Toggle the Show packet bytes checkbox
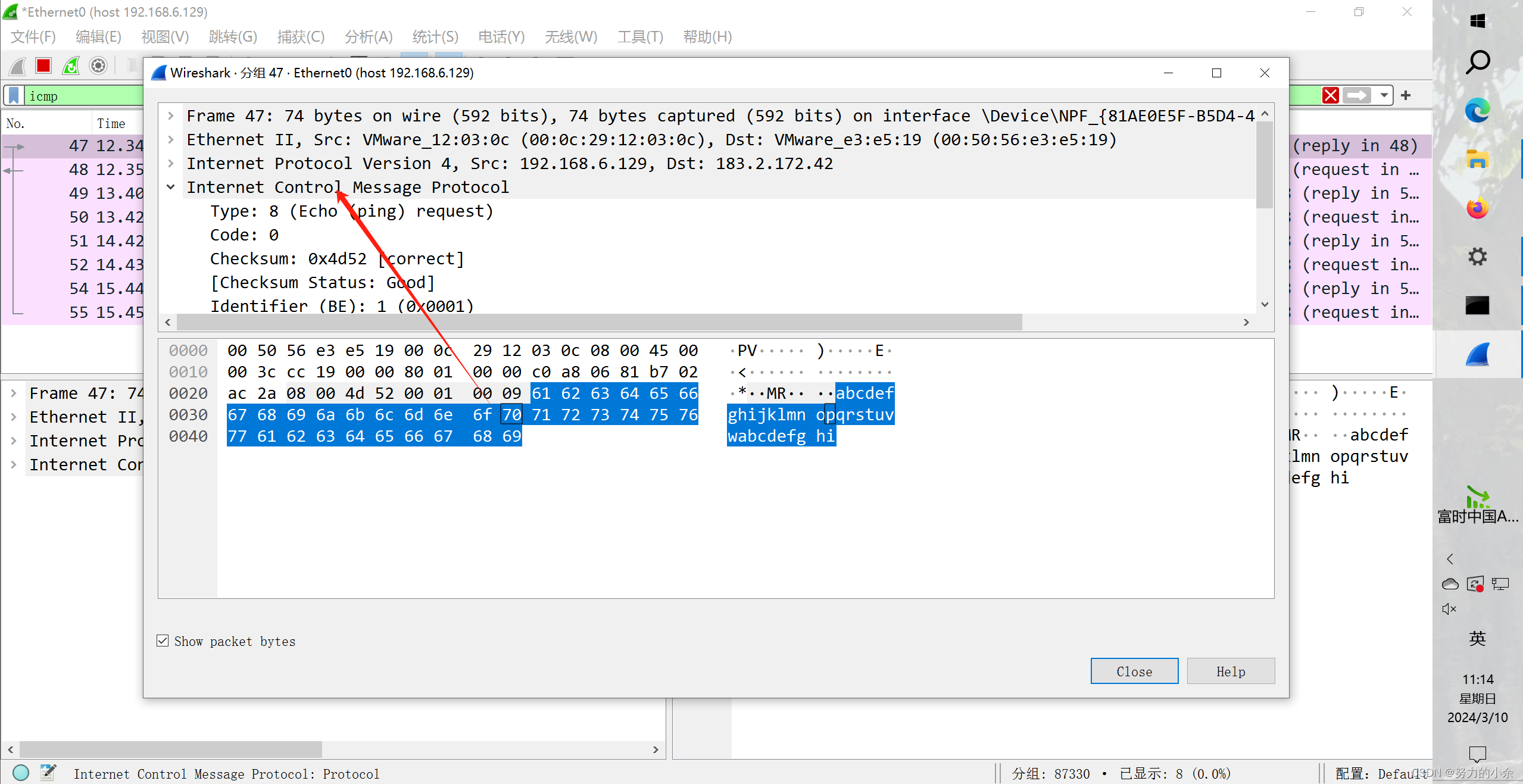The height and width of the screenshot is (784, 1523). [x=163, y=641]
